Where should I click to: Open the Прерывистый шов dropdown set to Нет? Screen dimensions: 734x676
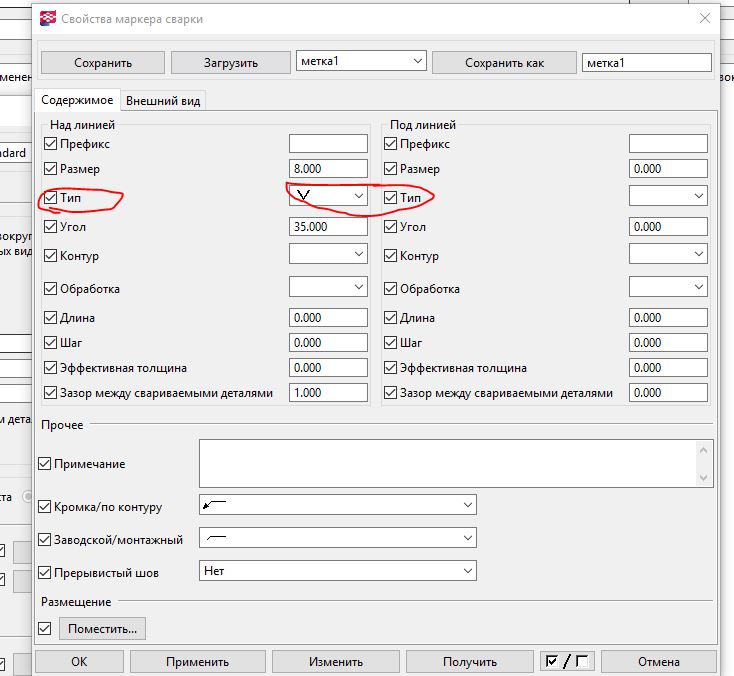point(338,571)
